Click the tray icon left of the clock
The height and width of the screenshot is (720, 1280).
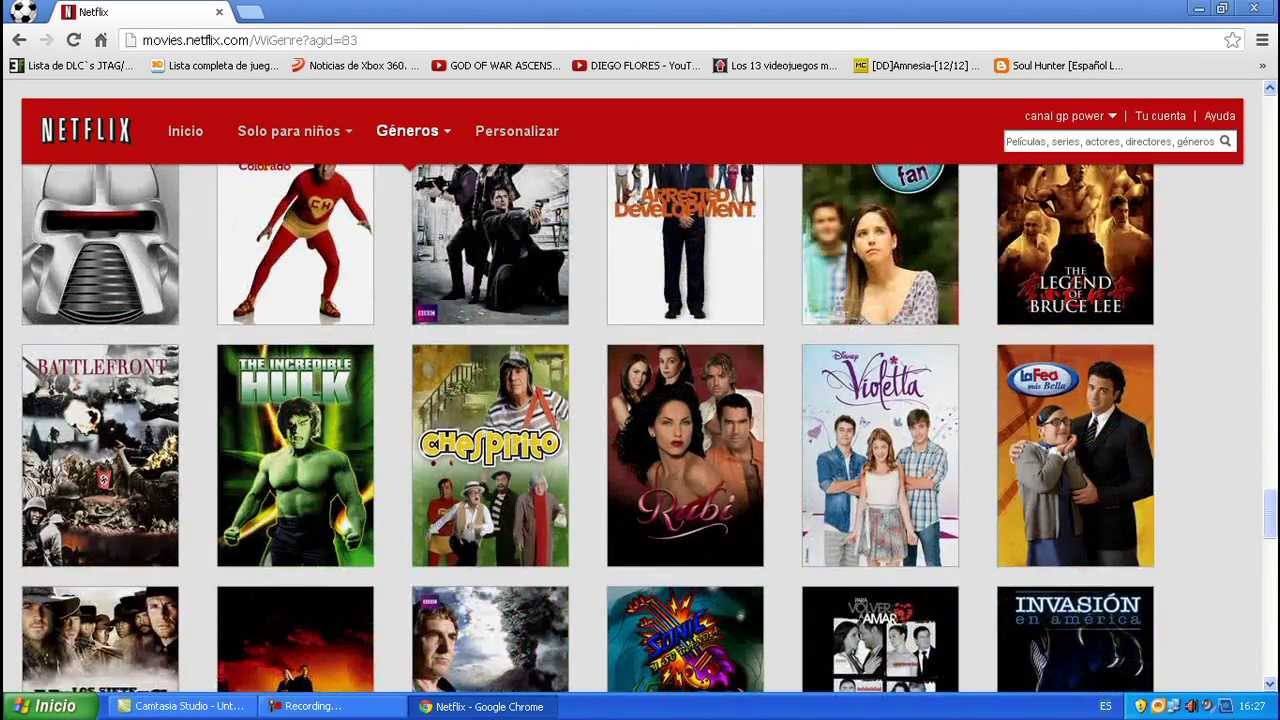pyautogui.click(x=1225, y=706)
